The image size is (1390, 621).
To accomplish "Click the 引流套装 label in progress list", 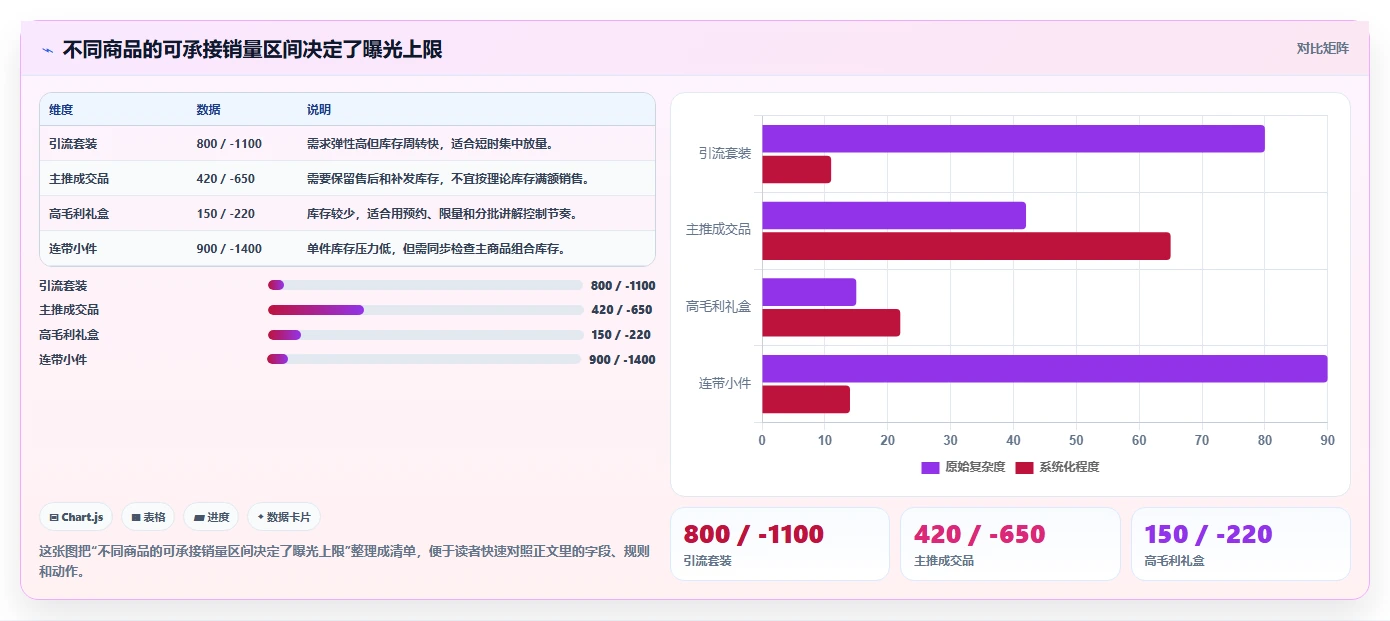I will click(x=63, y=286).
